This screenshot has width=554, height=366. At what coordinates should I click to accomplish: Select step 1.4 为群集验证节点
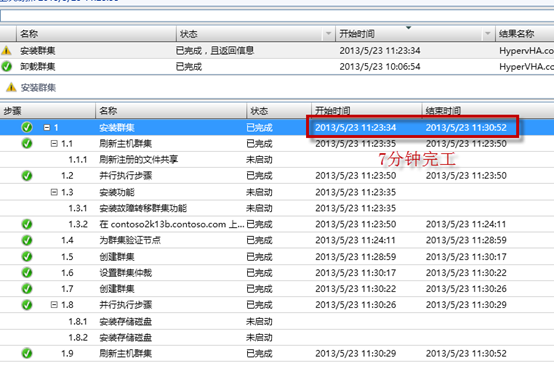pyautogui.click(x=277, y=240)
